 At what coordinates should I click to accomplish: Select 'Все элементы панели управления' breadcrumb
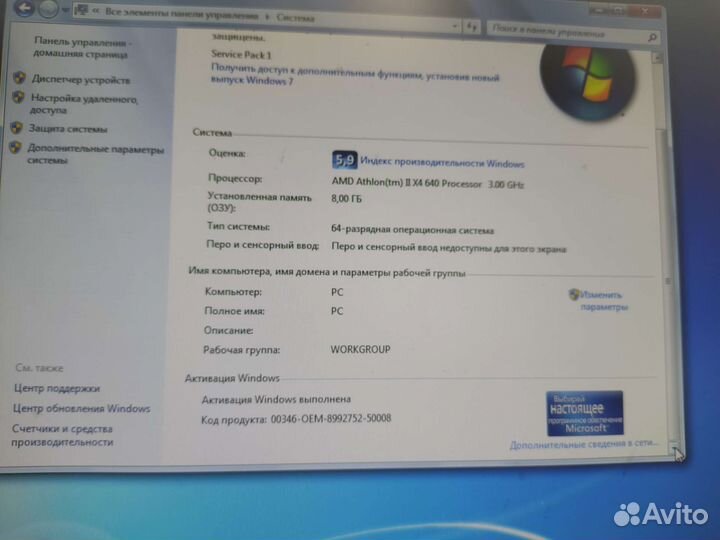click(181, 14)
